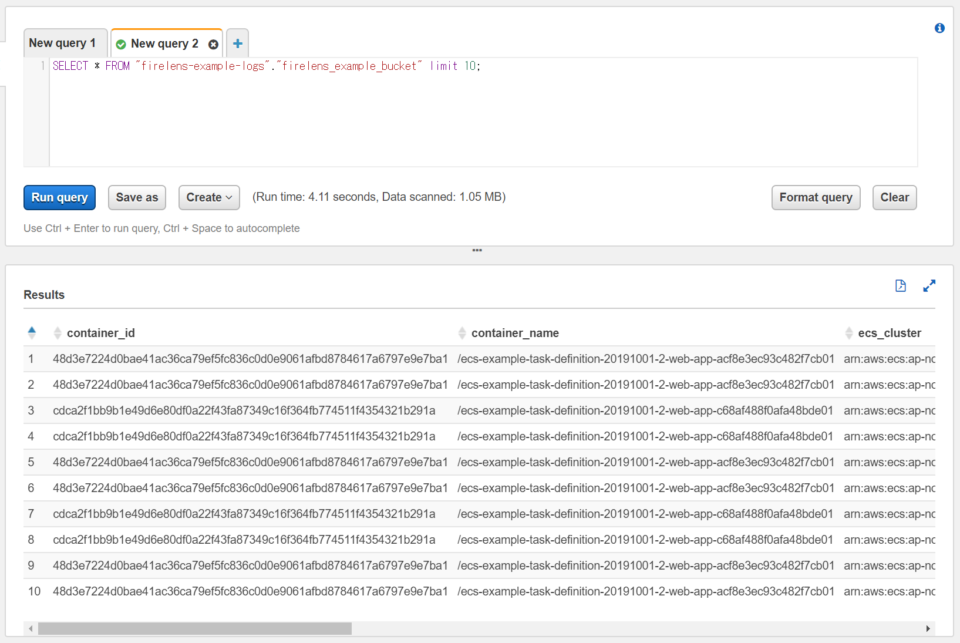The width and height of the screenshot is (960, 643).
Task: Click Save as button
Action: click(x=137, y=197)
